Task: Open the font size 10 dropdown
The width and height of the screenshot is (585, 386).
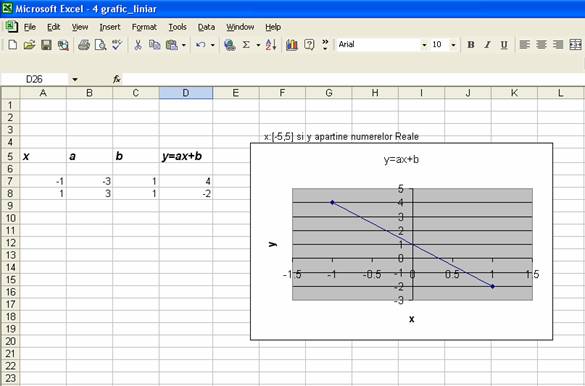Action: click(453, 45)
